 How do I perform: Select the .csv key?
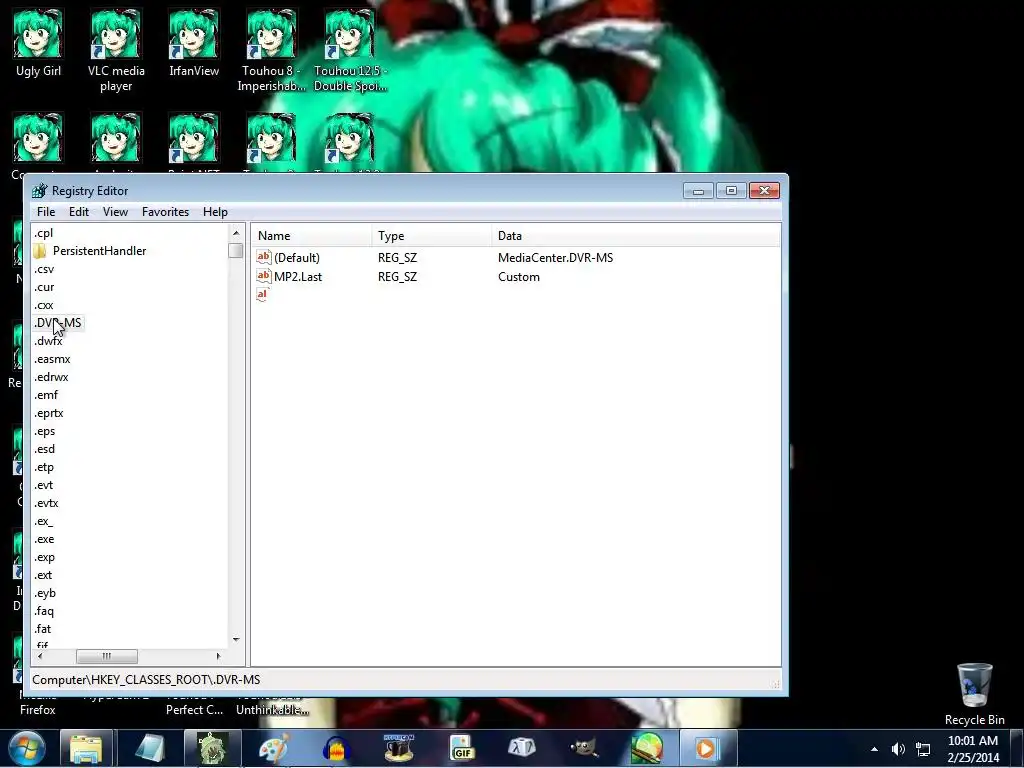pos(44,269)
